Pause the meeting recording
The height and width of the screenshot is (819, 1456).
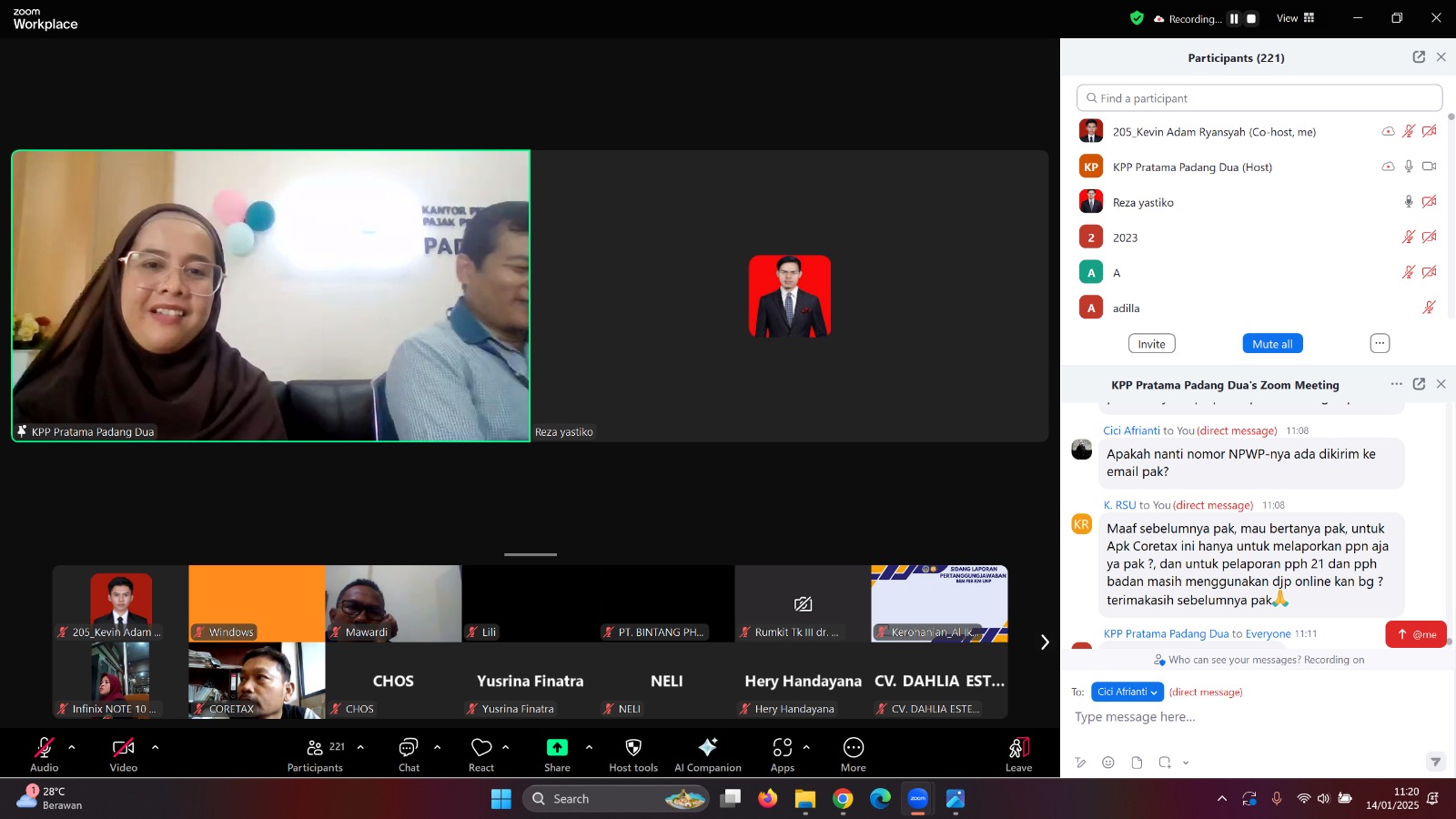pyautogui.click(x=1234, y=18)
